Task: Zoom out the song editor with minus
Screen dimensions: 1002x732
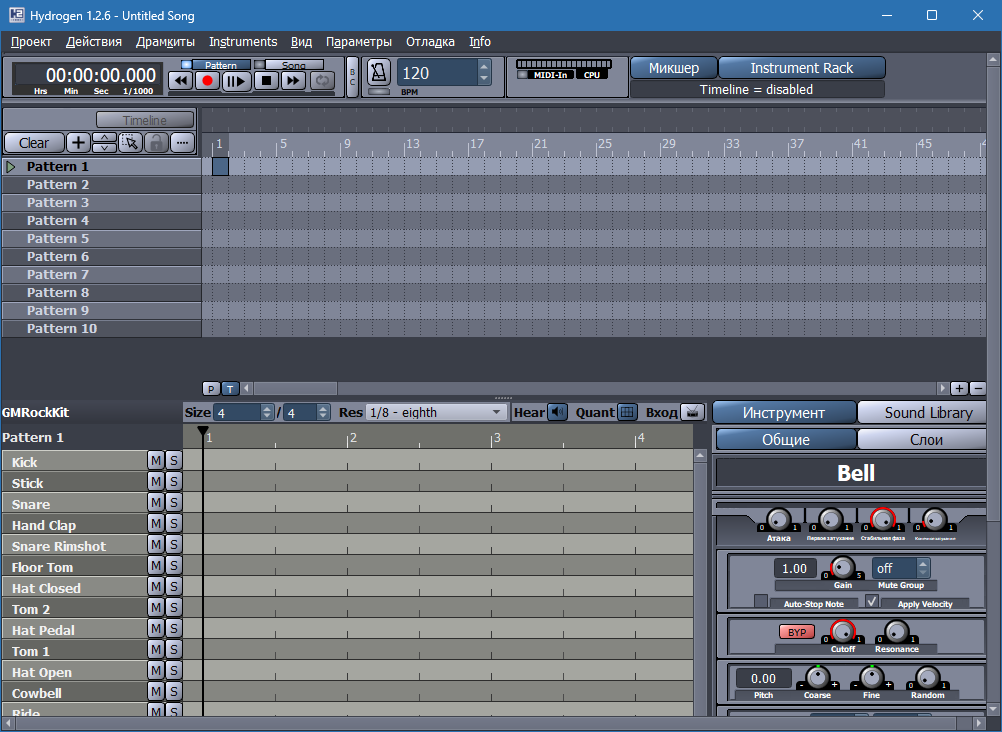Action: pos(977,388)
